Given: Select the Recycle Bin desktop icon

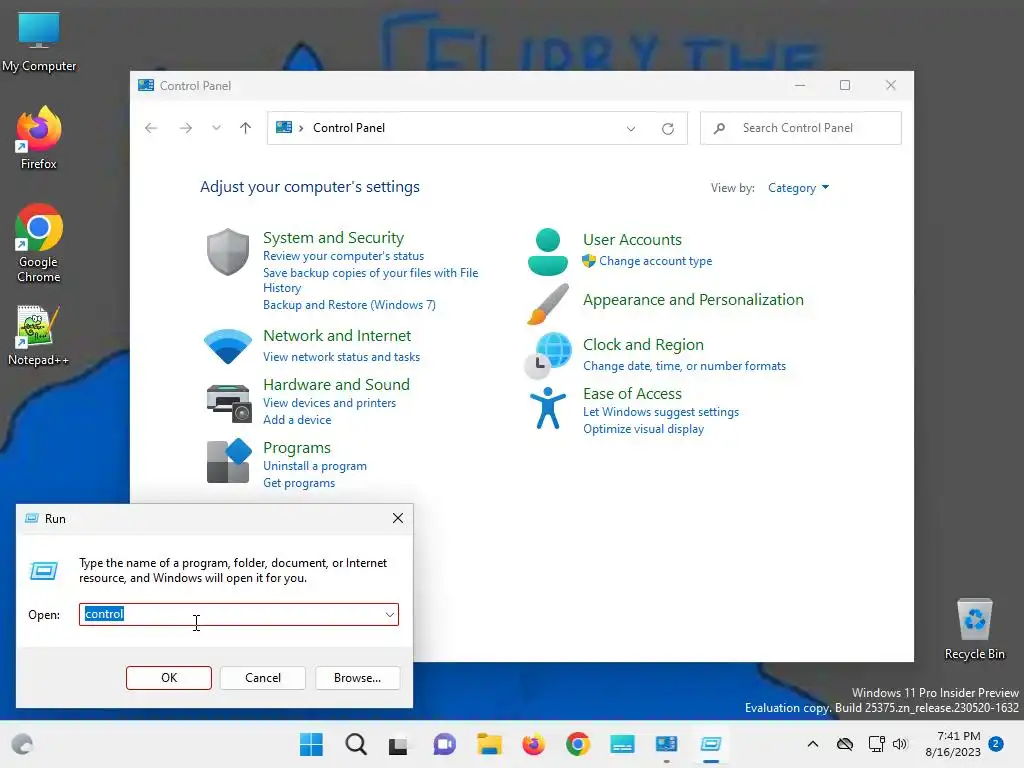Looking at the screenshot, I should tap(974, 629).
